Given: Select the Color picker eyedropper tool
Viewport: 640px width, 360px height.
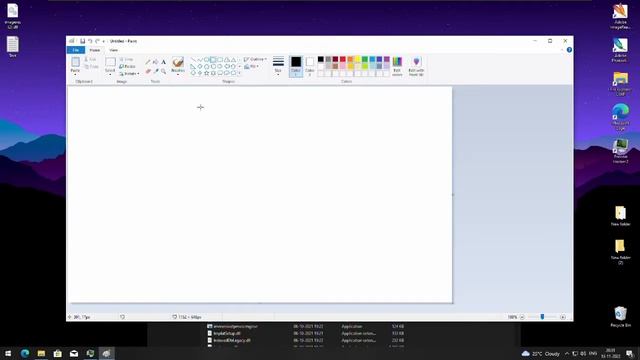Looking at the screenshot, I should 156,71.
